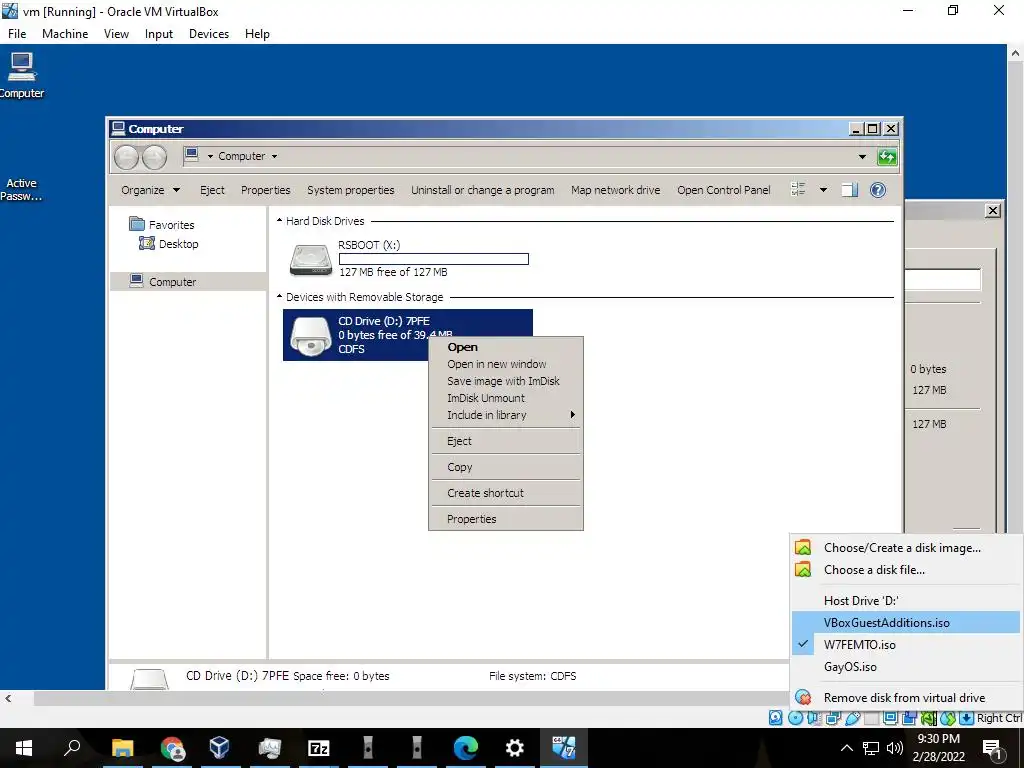The image size is (1024, 768).
Task: Open Settings gear in taskbar
Action: 515,748
